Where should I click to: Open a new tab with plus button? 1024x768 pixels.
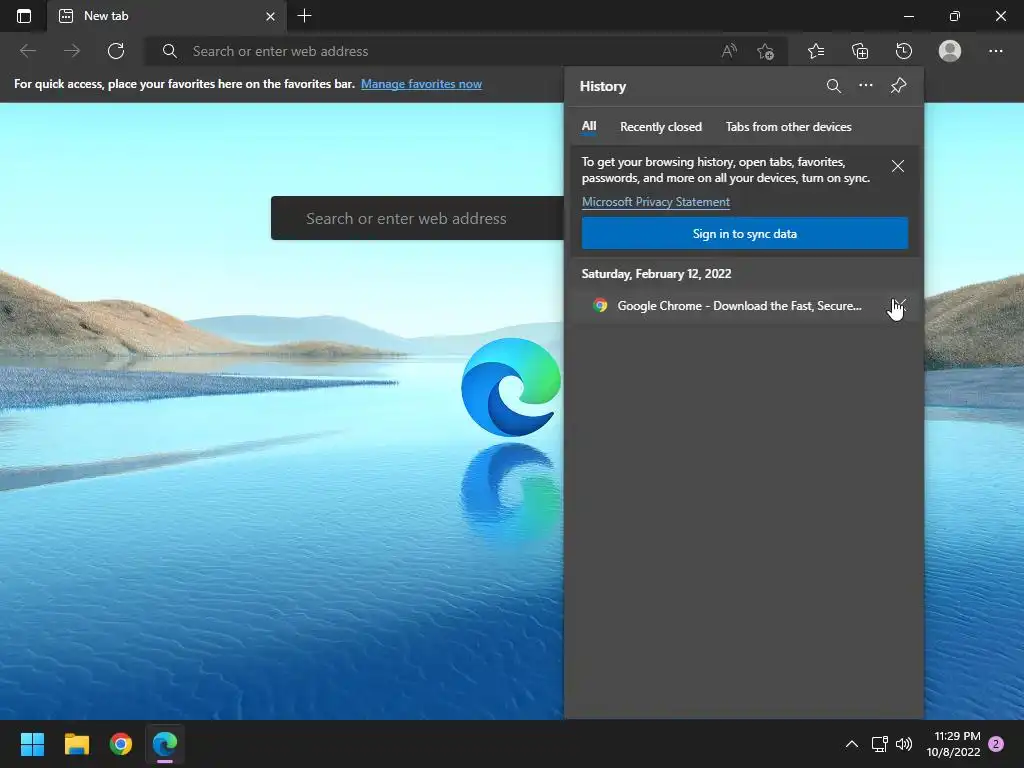[304, 16]
